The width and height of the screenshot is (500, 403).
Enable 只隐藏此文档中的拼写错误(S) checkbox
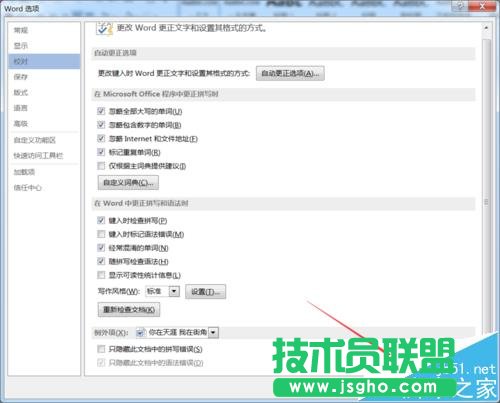point(101,349)
